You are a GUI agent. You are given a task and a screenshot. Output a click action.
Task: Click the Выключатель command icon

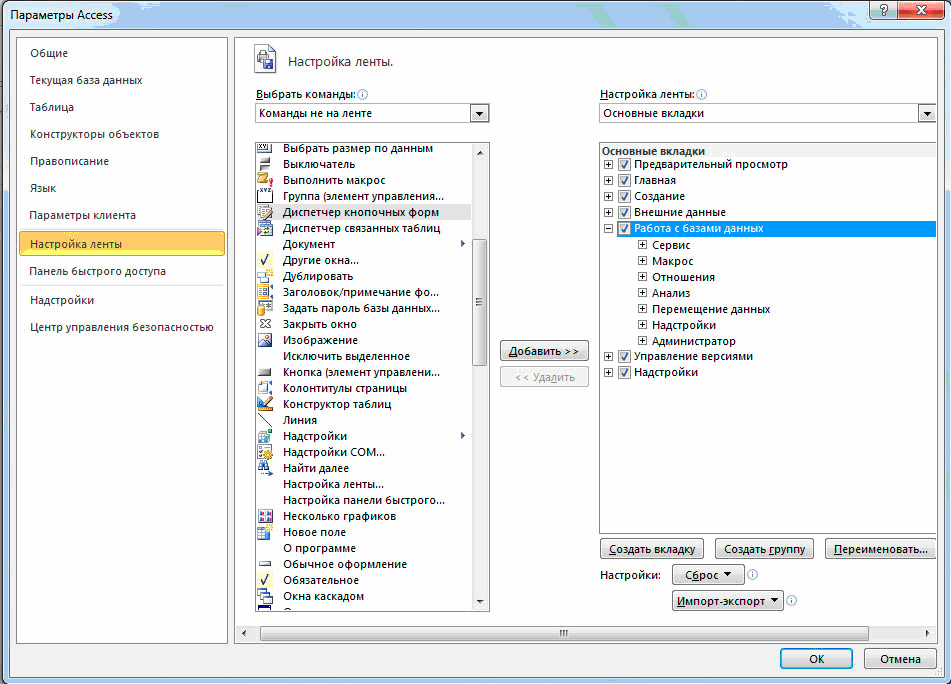coord(264,164)
